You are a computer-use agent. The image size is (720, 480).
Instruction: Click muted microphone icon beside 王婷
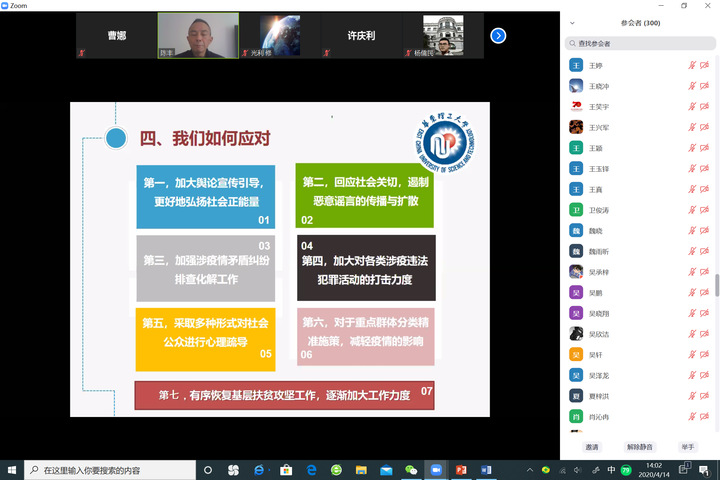(x=691, y=64)
